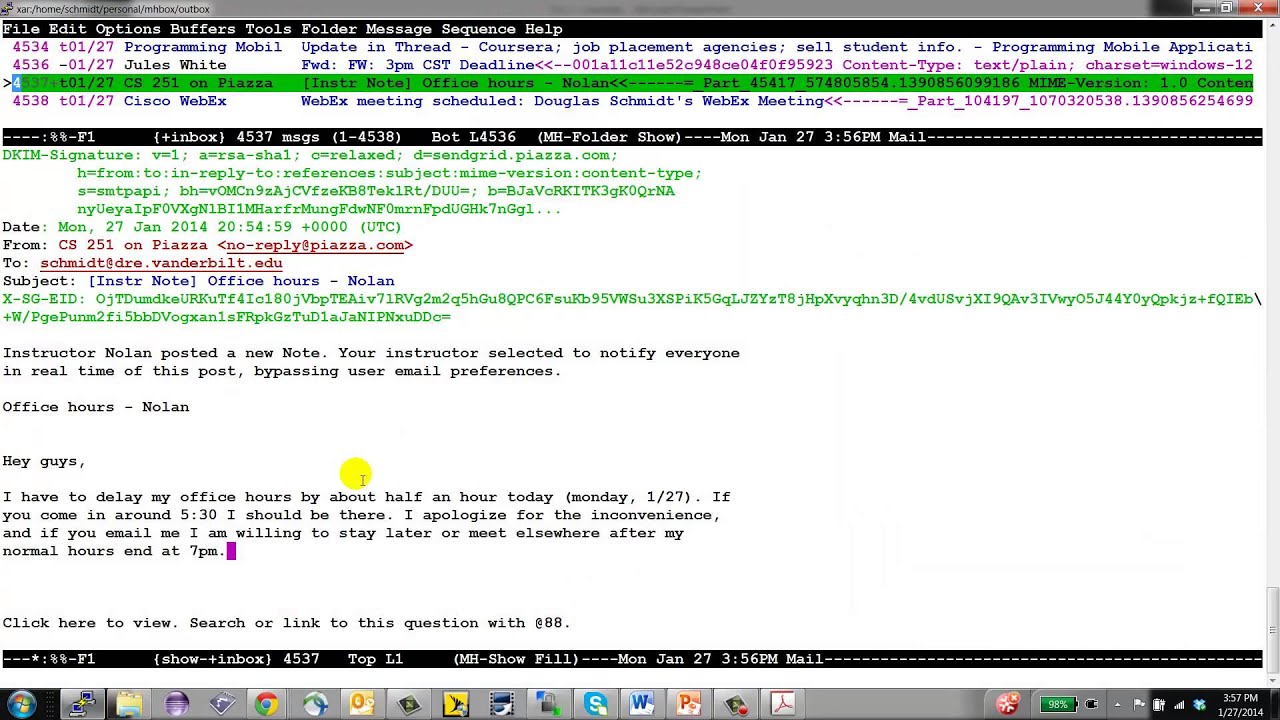
Task: Click the red circular tray icon
Action: tap(1008, 704)
